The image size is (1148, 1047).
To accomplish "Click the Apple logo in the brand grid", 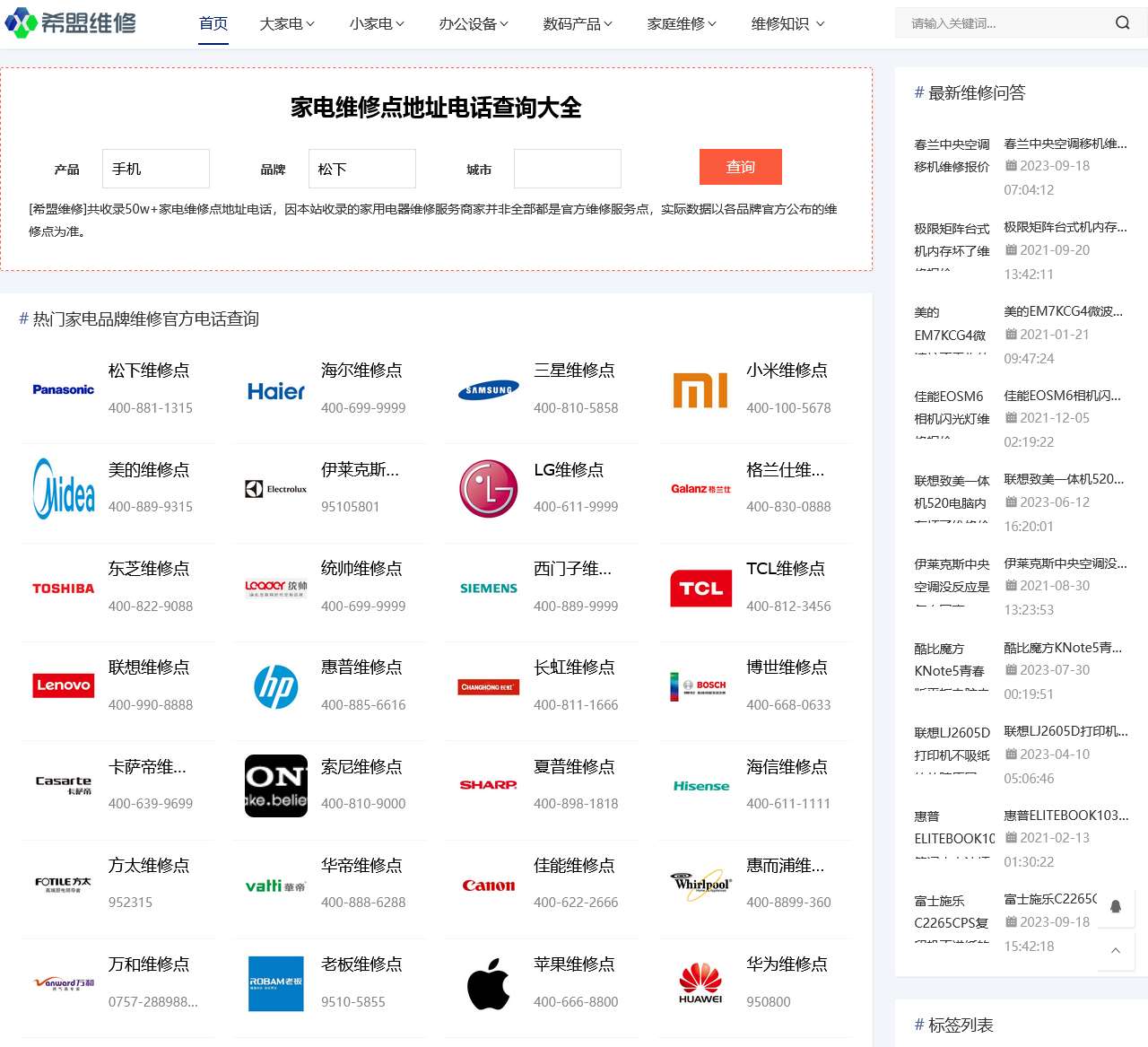I will tap(487, 983).
